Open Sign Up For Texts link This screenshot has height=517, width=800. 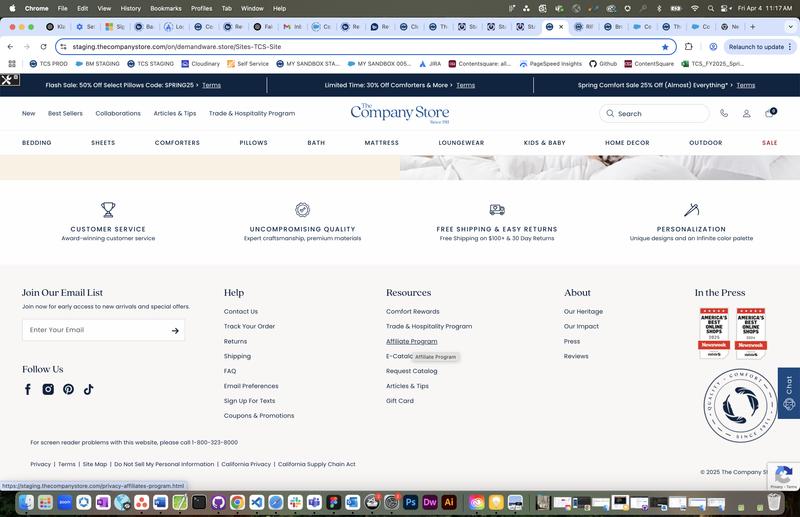(249, 401)
